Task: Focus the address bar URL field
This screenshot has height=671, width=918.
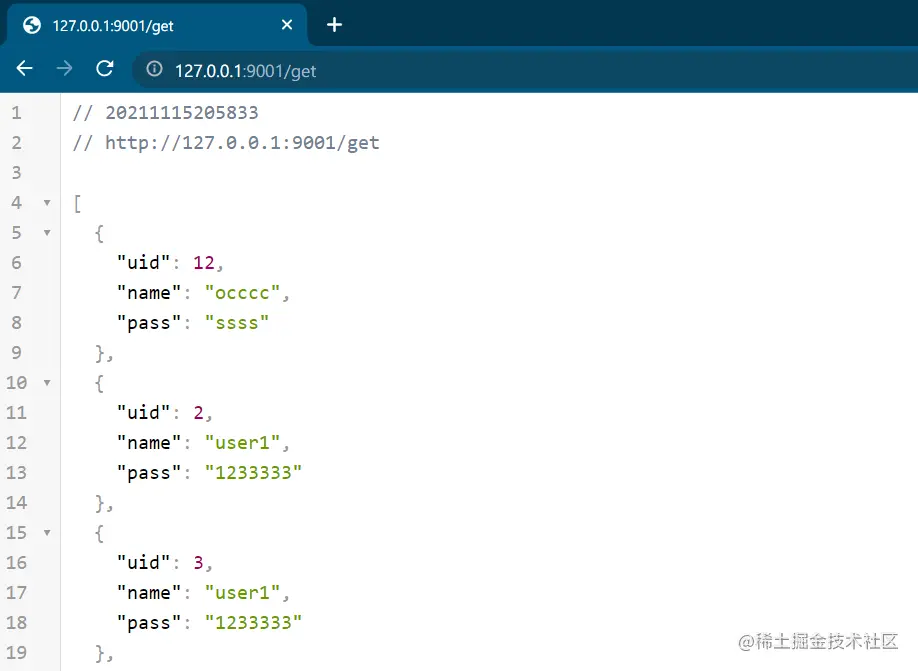Action: tap(524, 70)
